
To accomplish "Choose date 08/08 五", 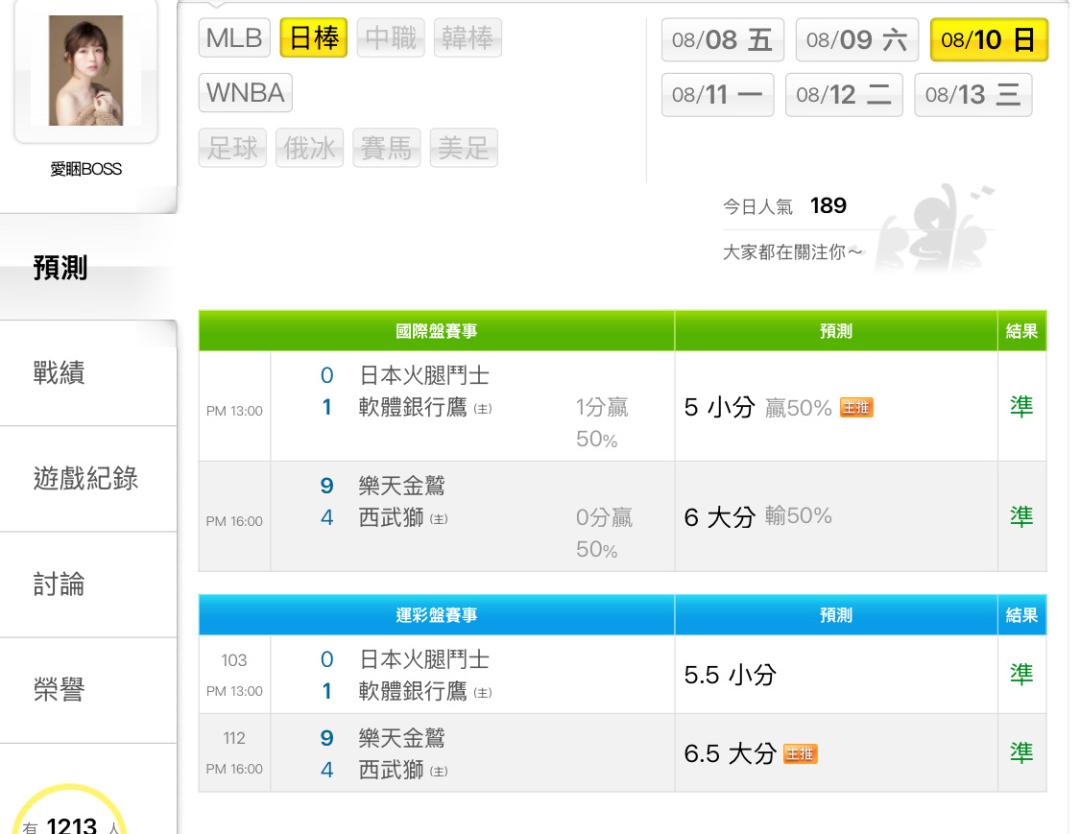I will (723, 40).
